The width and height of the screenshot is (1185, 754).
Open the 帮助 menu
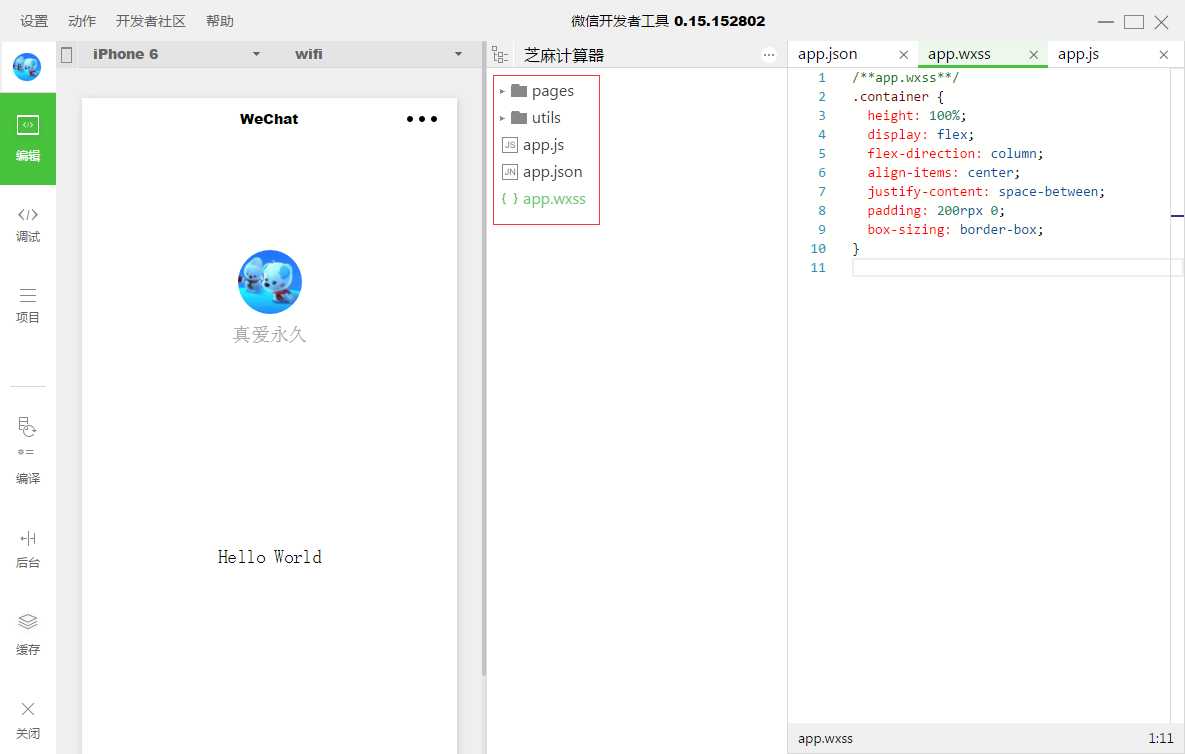[220, 21]
